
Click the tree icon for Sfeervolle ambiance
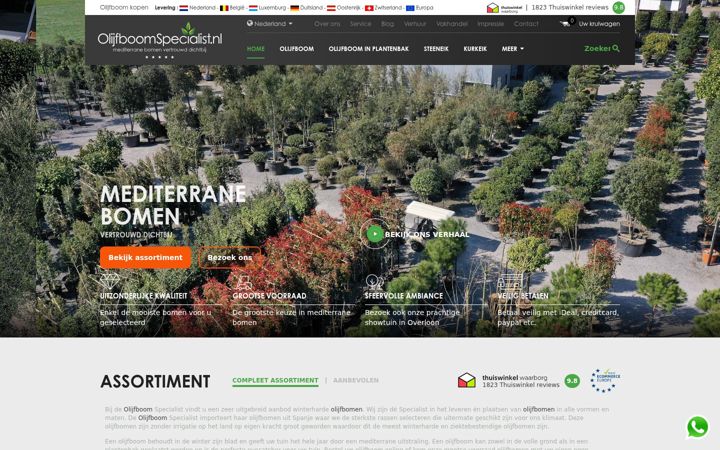374,281
